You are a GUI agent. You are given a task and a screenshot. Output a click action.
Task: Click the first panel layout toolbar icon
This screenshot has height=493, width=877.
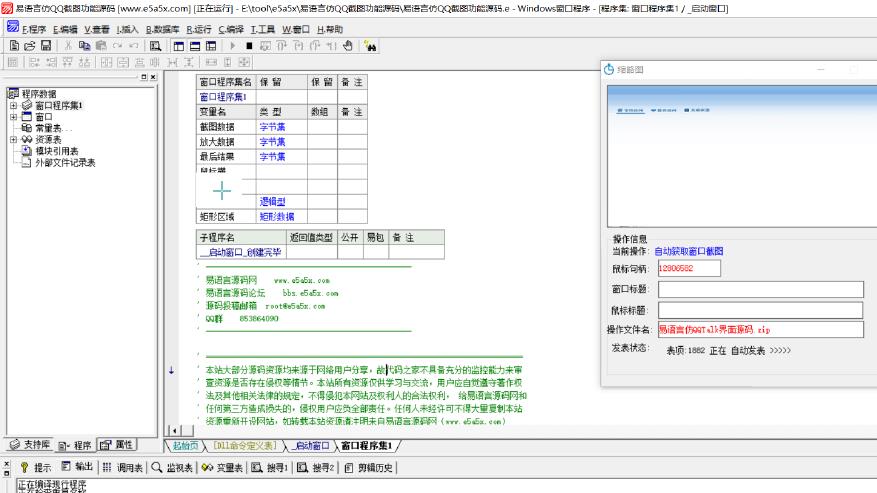[x=178, y=46]
